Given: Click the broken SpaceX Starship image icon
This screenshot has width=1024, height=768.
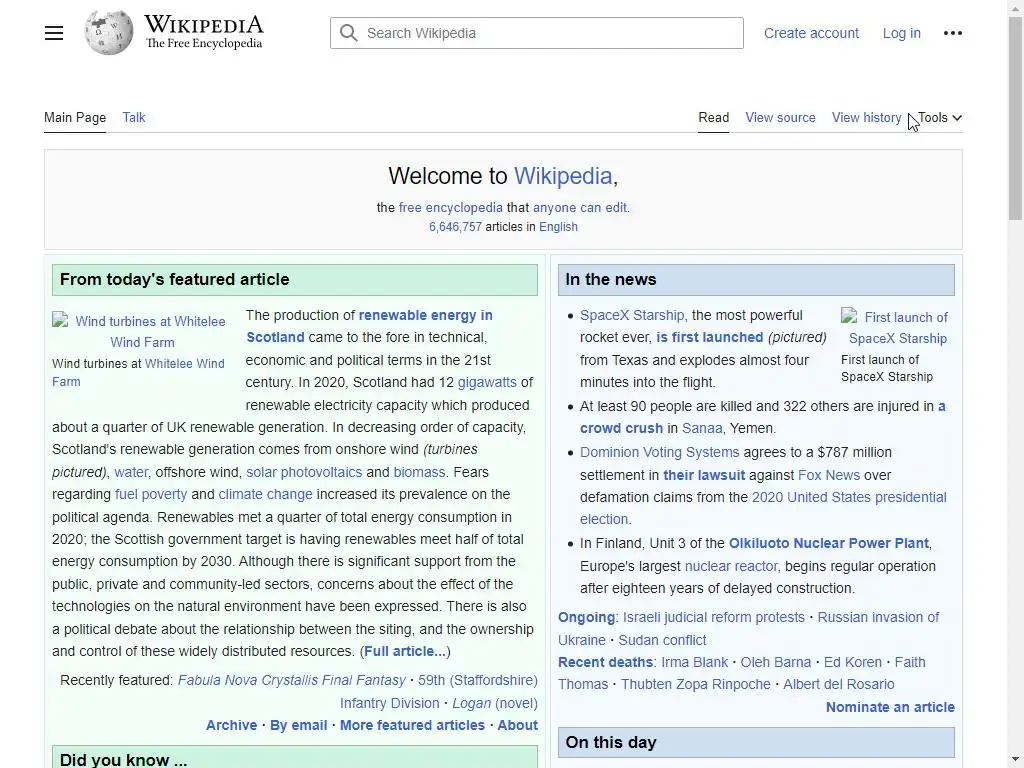Looking at the screenshot, I should point(849,316).
